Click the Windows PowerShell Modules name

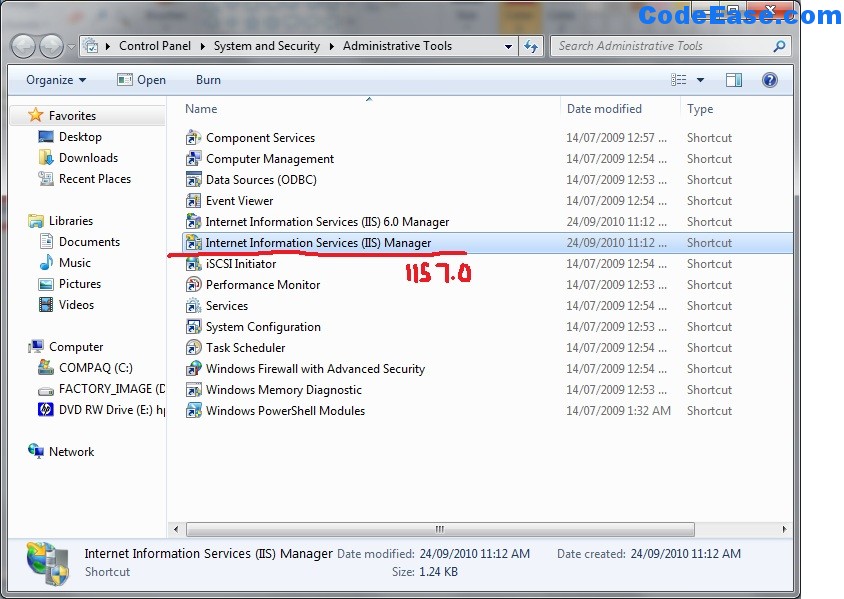click(285, 411)
